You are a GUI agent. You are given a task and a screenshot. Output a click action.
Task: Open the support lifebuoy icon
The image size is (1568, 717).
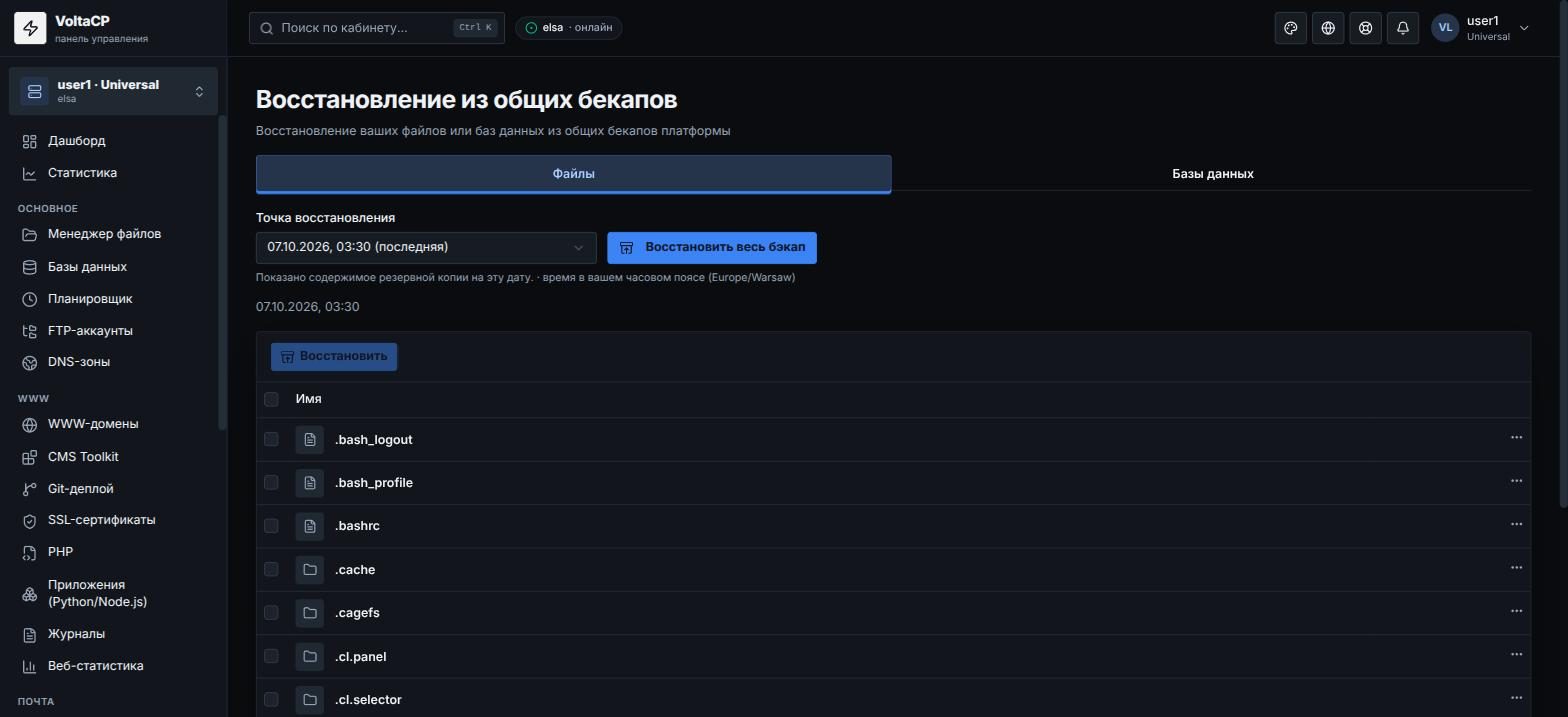[1365, 28]
